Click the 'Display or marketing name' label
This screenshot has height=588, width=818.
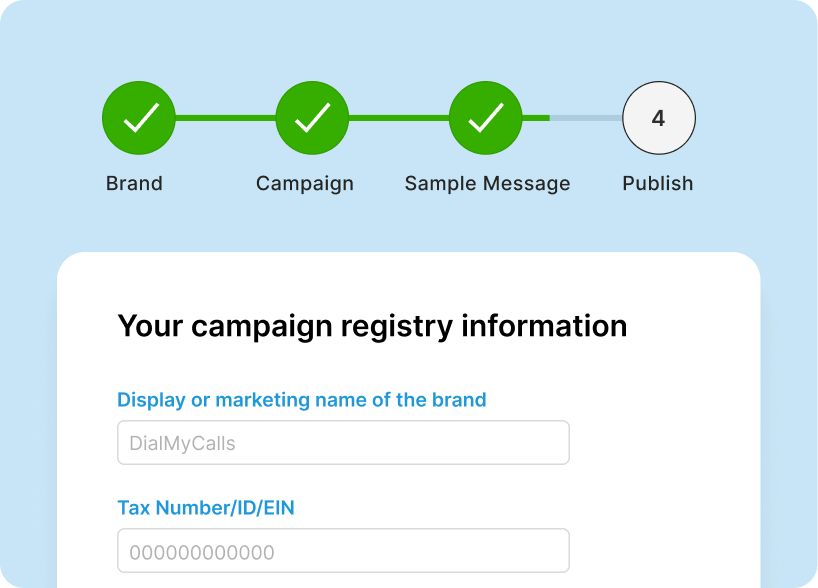pos(302,400)
